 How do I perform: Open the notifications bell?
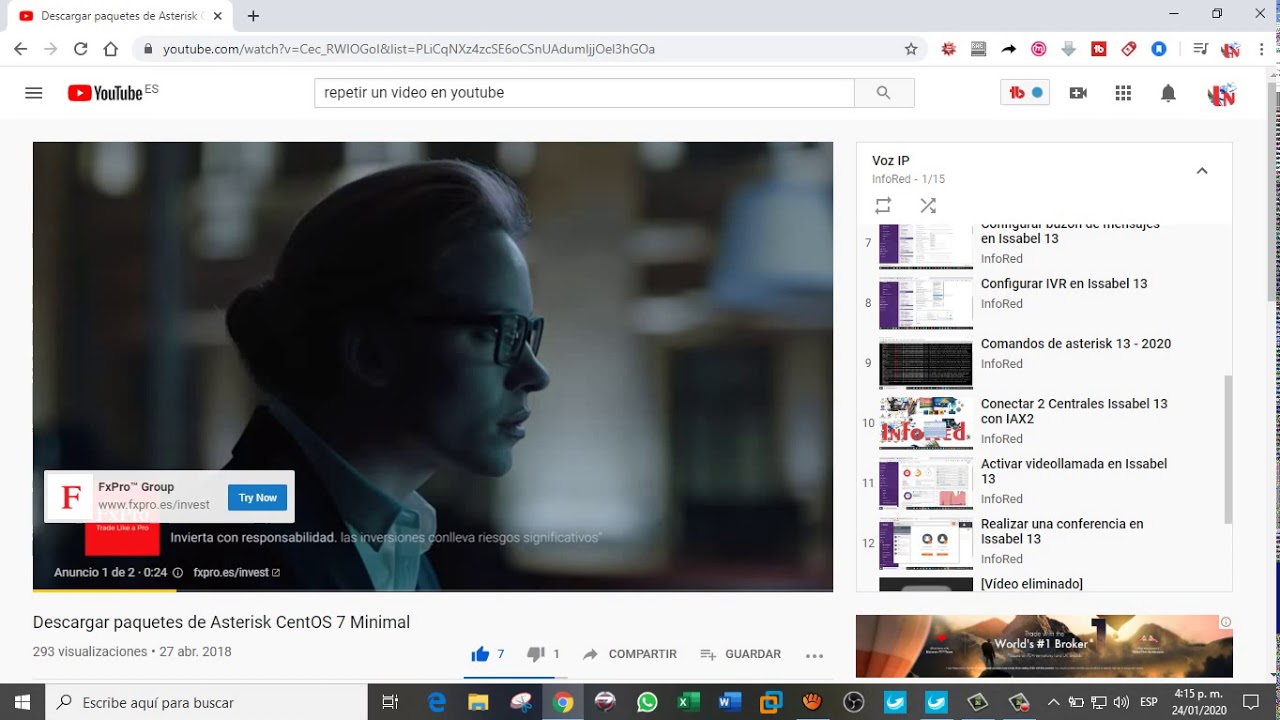pyautogui.click(x=1168, y=93)
